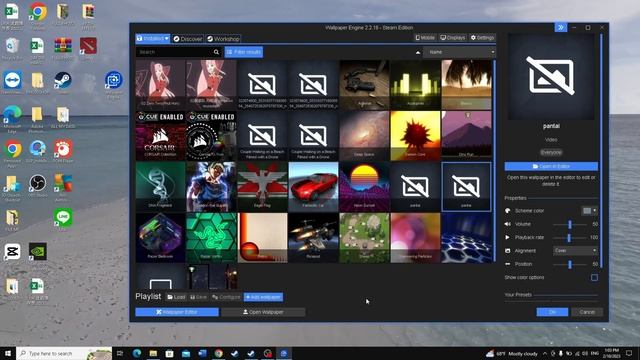Open the NVIDIA GeForce desktop shortcut
This screenshot has height=360, width=640.
38,252
